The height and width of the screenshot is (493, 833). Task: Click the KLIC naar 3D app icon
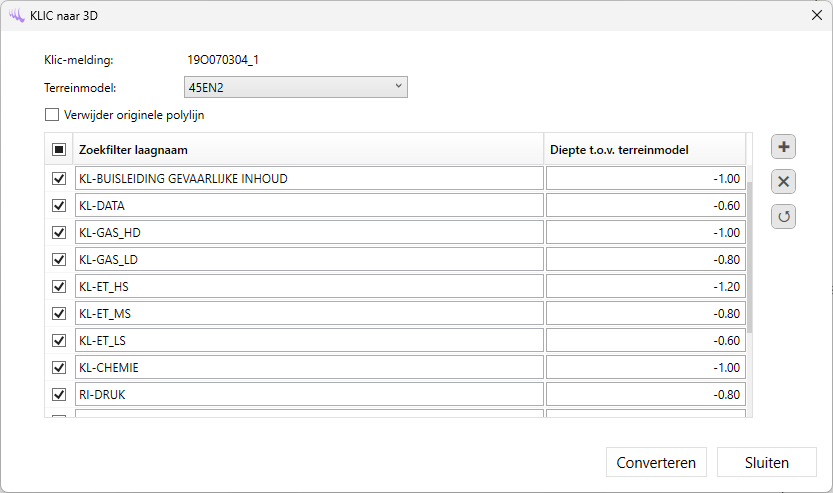(16, 15)
